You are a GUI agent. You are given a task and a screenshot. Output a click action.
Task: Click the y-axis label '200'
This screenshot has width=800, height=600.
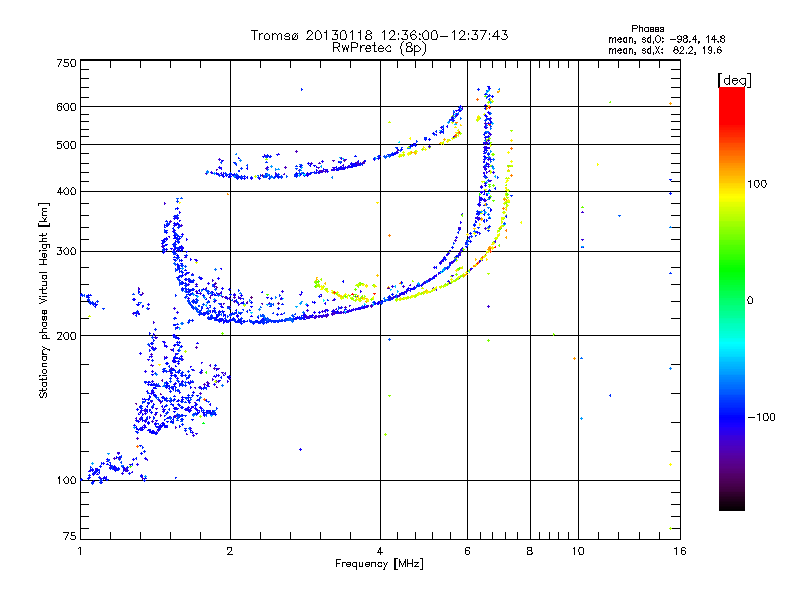click(x=67, y=336)
